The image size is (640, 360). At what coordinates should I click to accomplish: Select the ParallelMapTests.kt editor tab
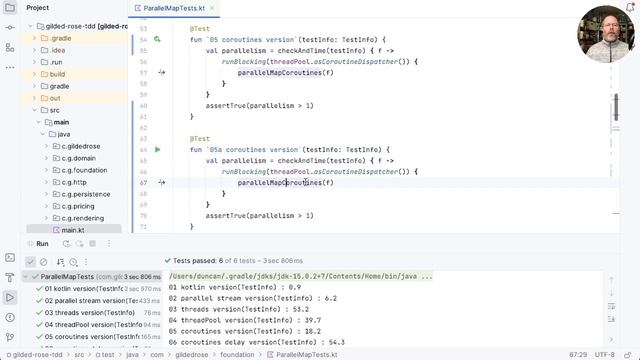click(174, 8)
